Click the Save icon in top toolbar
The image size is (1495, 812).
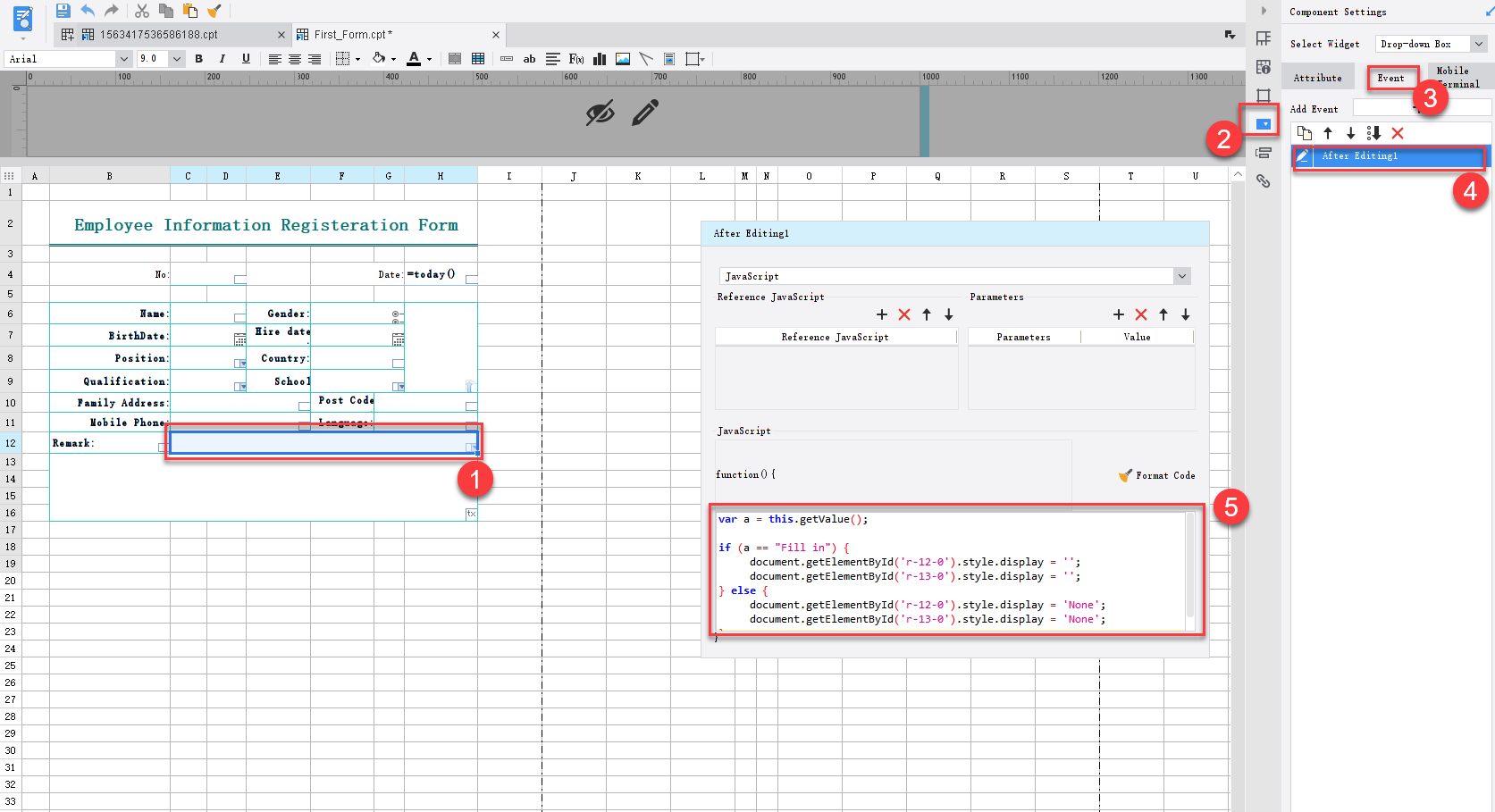(x=63, y=11)
